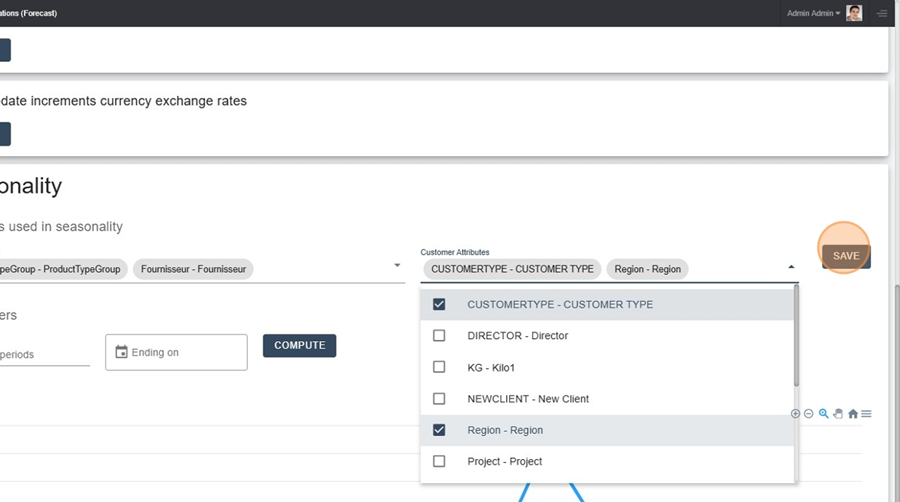Viewport: 900px width, 502px height.
Task: Uncheck the Region - Region checkbox
Action: (x=439, y=430)
